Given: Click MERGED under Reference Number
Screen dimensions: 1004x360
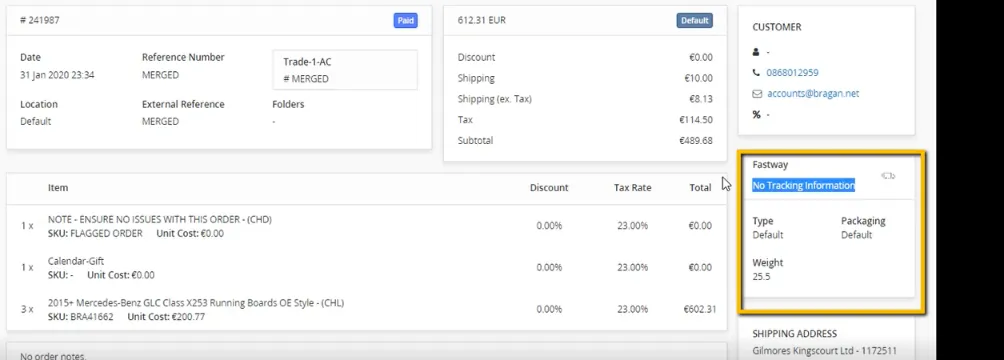Looking at the screenshot, I should 161,75.
